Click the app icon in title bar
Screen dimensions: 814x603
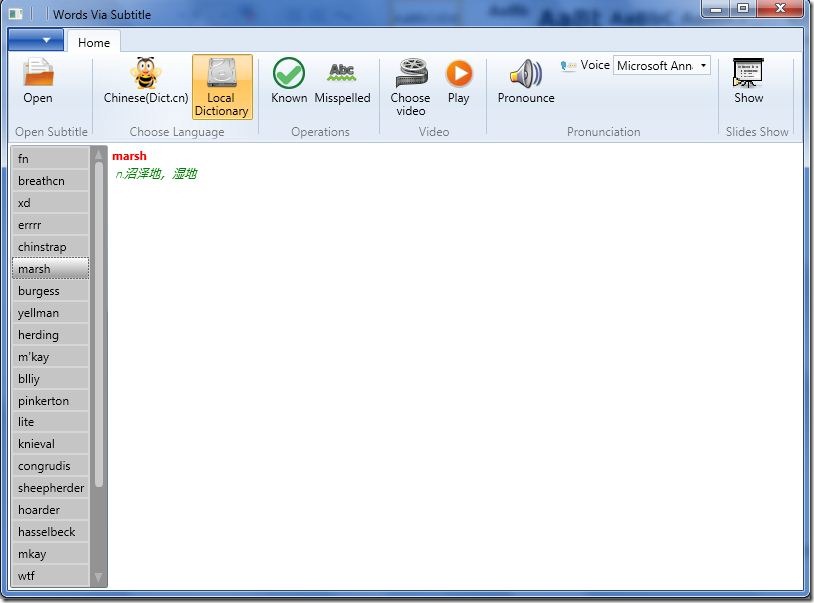pos(16,14)
